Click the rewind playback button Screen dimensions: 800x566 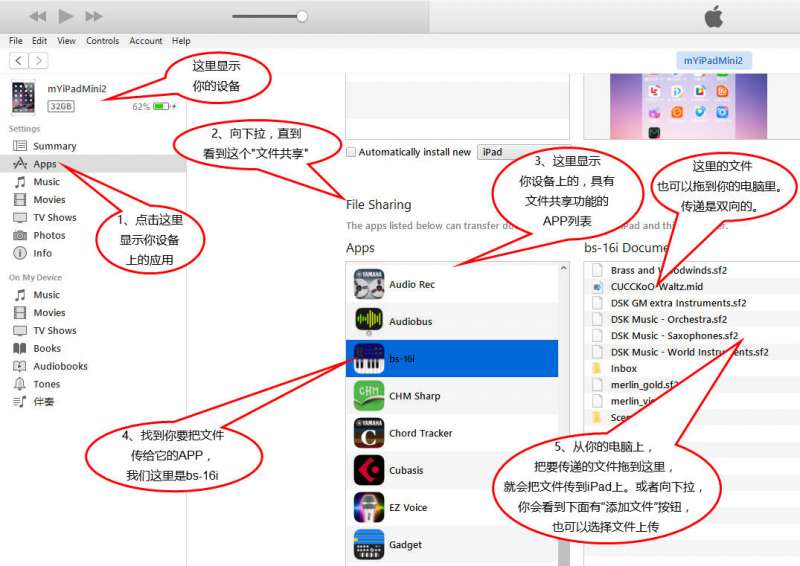coord(37,16)
